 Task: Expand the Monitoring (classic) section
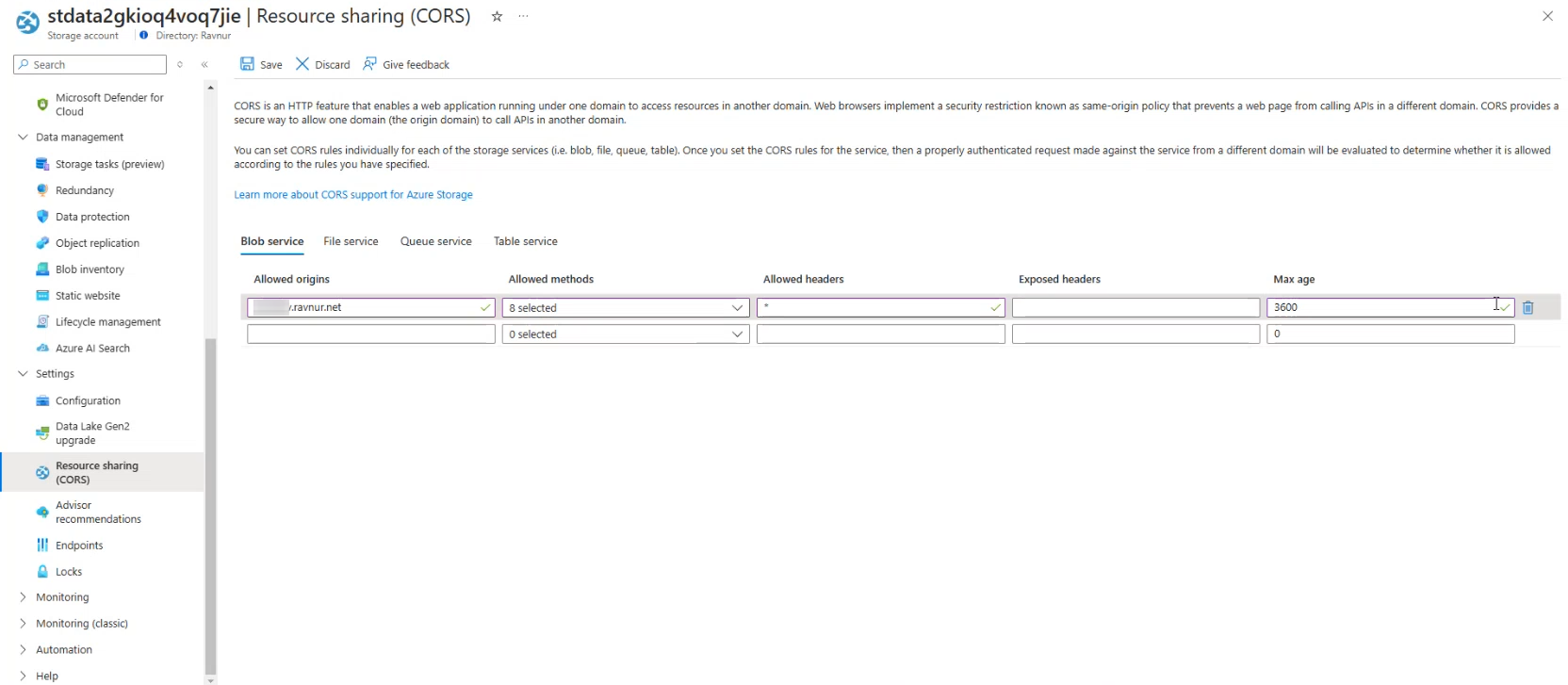click(x=24, y=624)
